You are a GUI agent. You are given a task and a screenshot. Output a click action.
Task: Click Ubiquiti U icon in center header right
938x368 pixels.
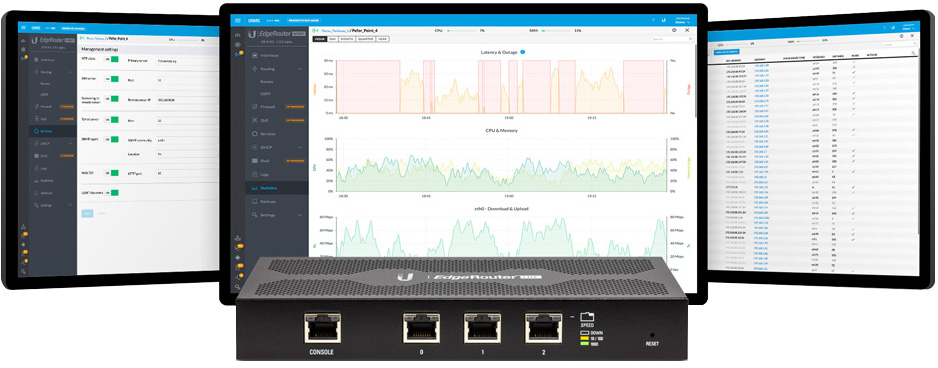pyautogui.click(x=663, y=20)
